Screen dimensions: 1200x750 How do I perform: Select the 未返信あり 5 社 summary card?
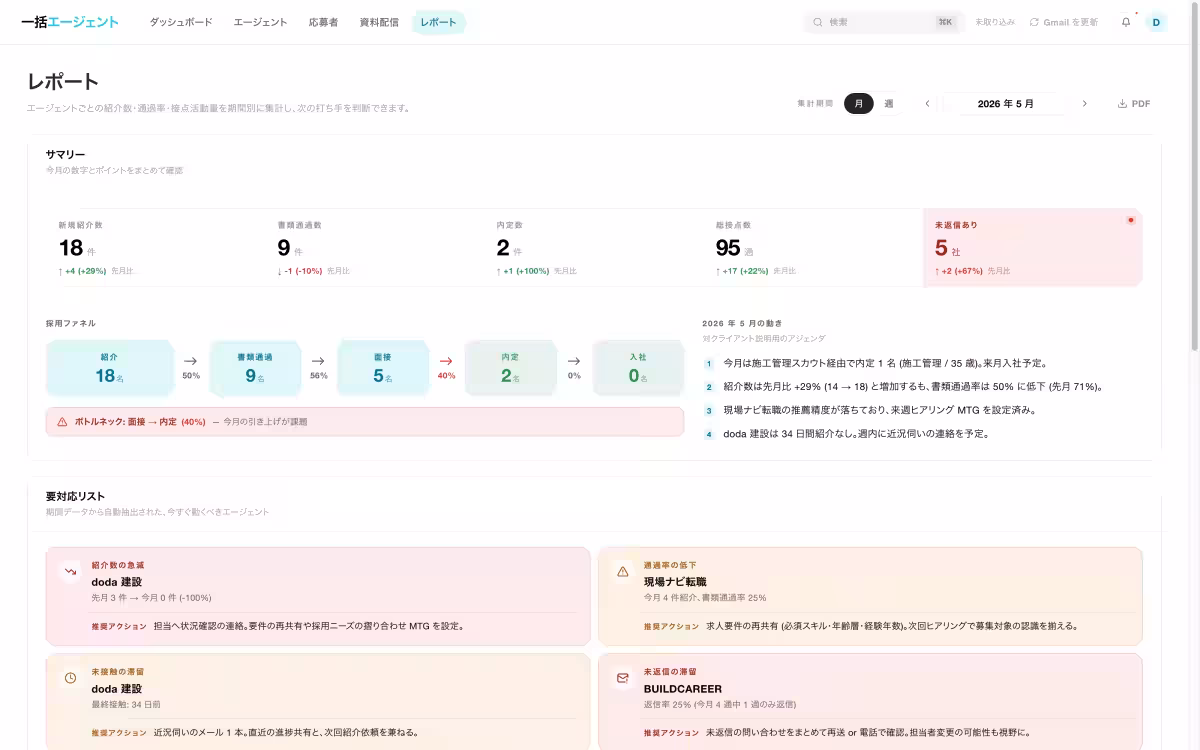(x=1032, y=248)
